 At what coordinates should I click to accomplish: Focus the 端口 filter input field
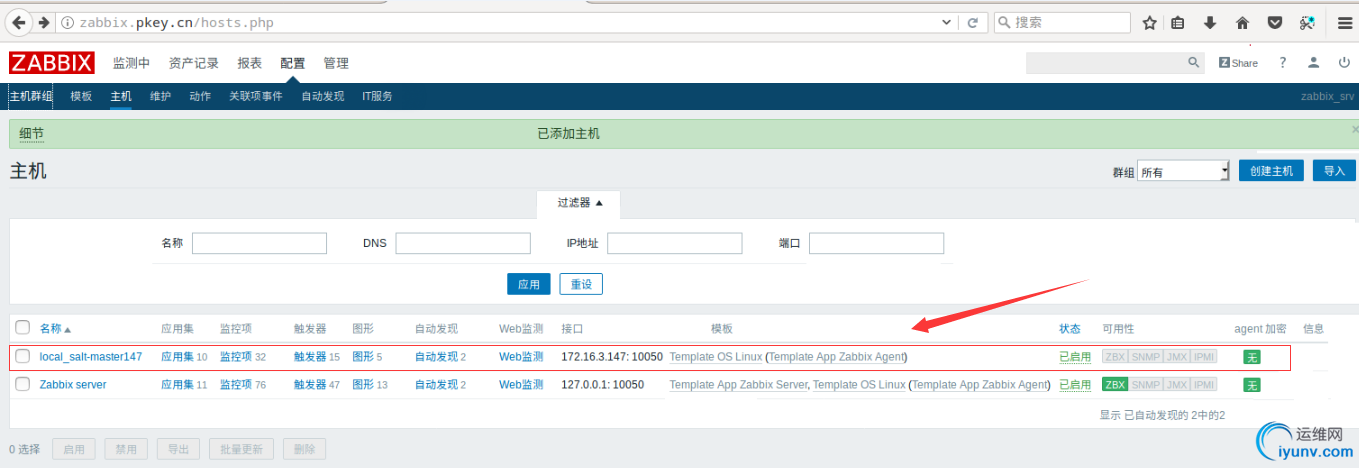[x=876, y=243]
